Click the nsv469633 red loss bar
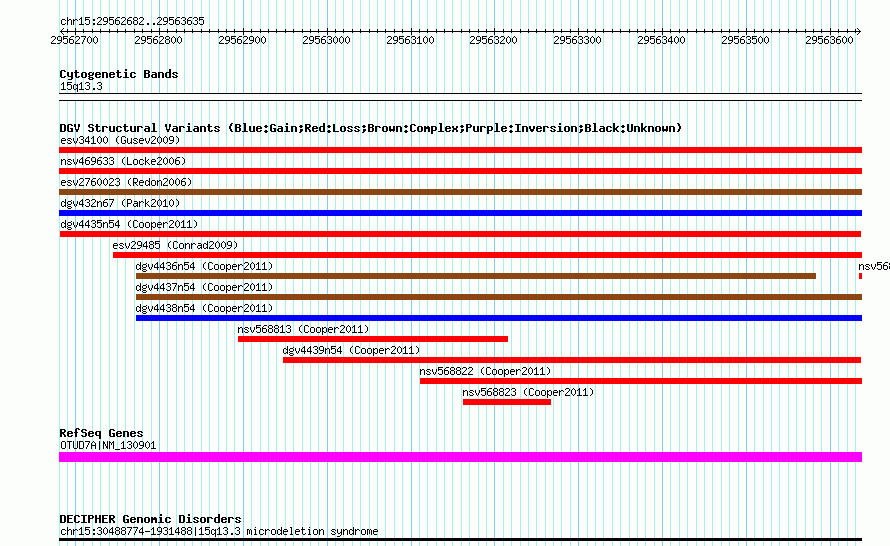 pos(460,171)
